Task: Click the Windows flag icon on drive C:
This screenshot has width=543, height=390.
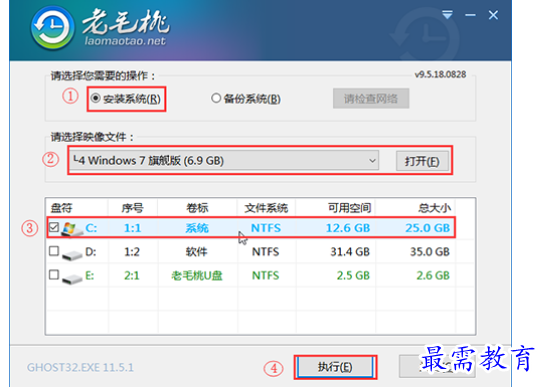Action: coord(71,229)
